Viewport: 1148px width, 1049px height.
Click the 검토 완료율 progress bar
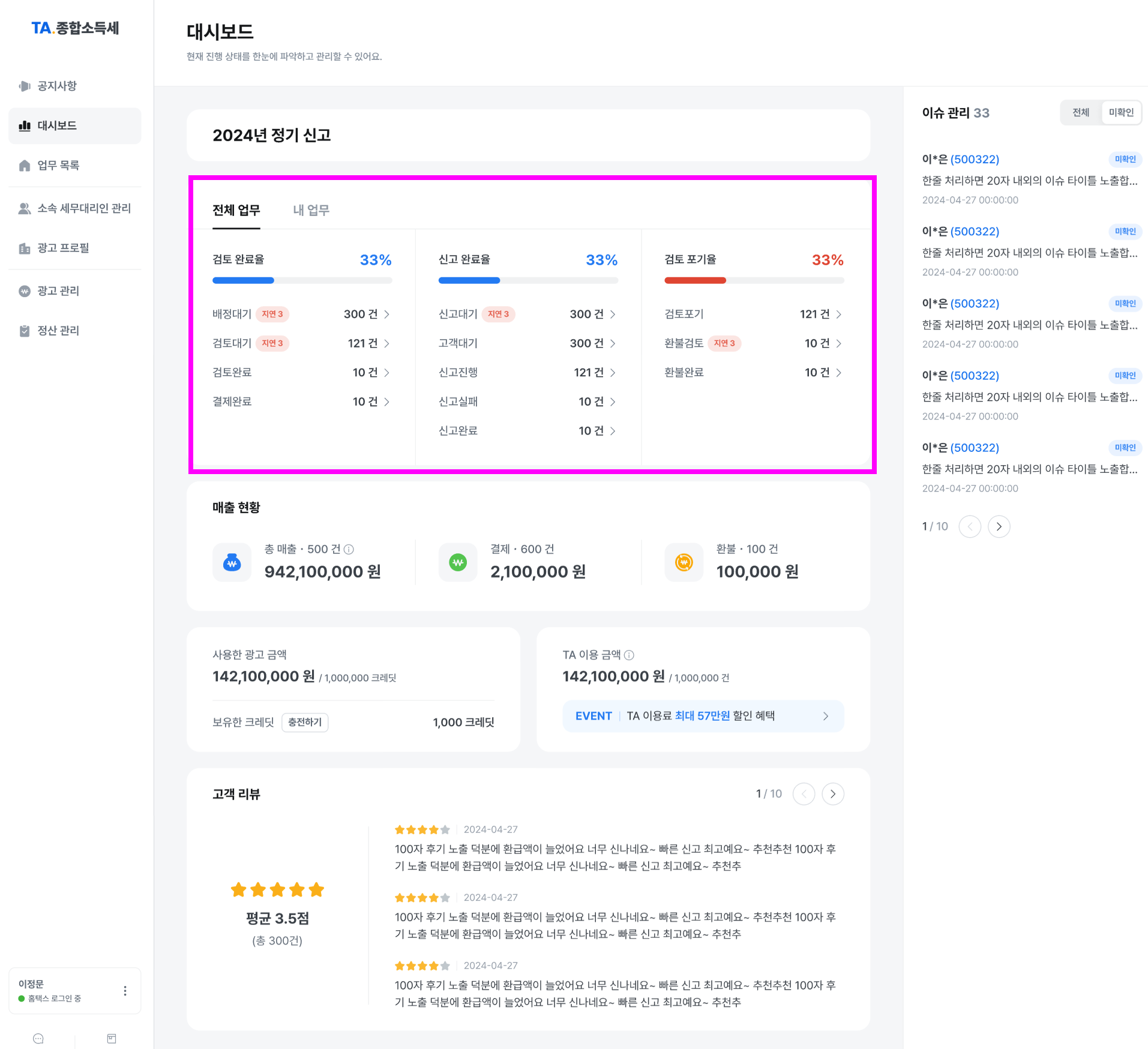pyautogui.click(x=302, y=280)
